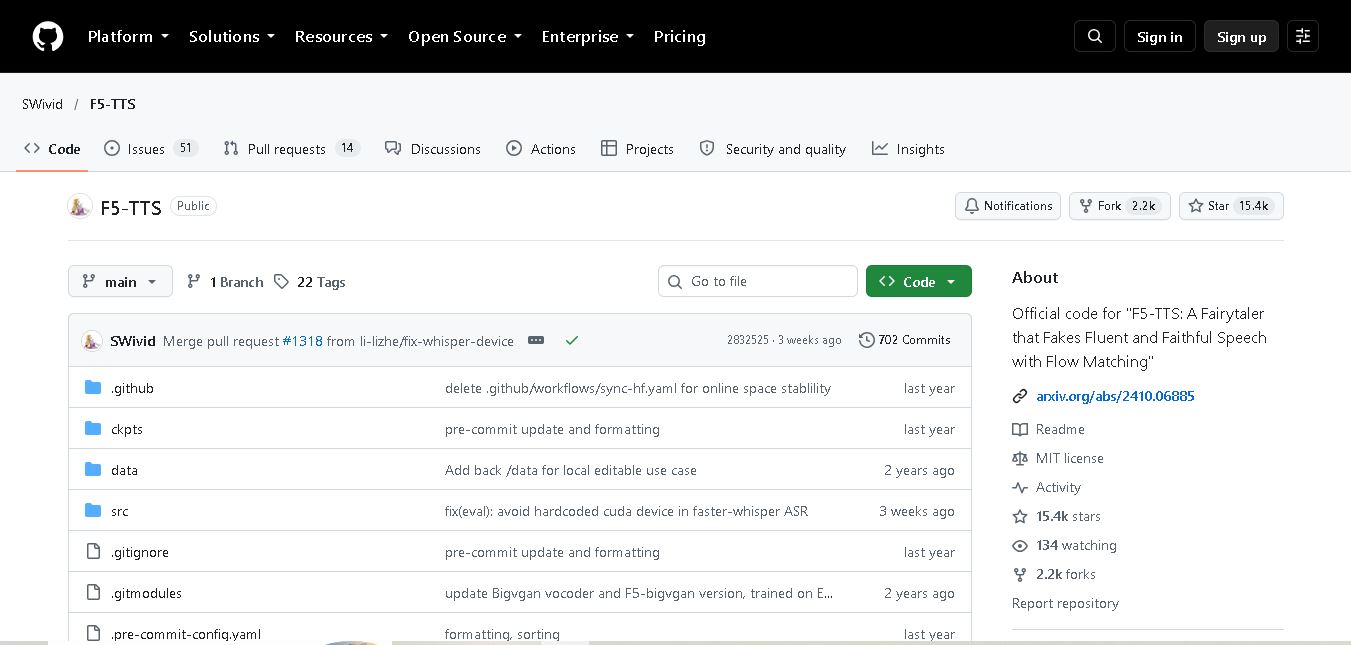Screen dimensions: 1351x645
Task: Switch to the Discussions tab
Action: [433, 149]
